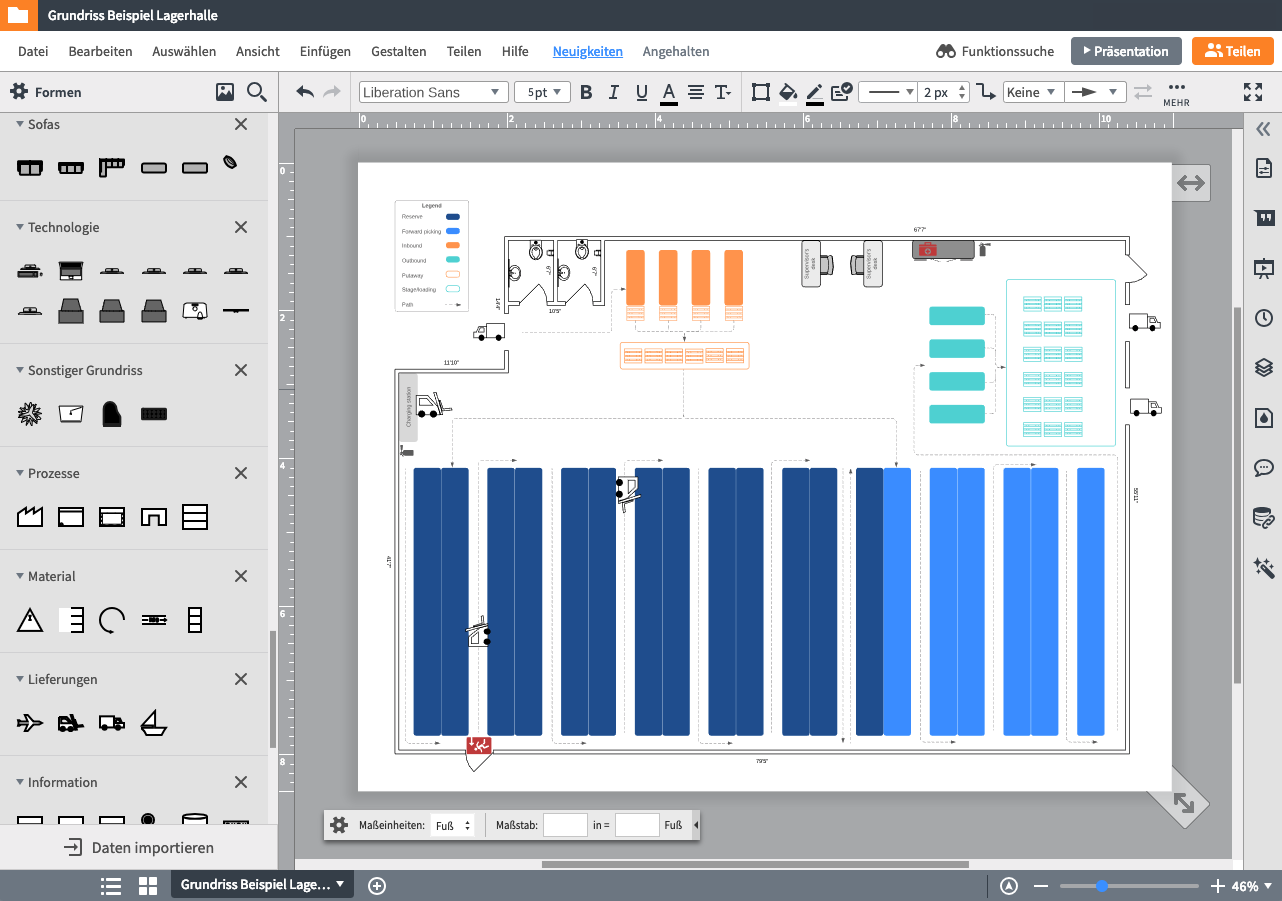Click the first Maßstab input field
This screenshot has height=901, width=1282.
565,825
